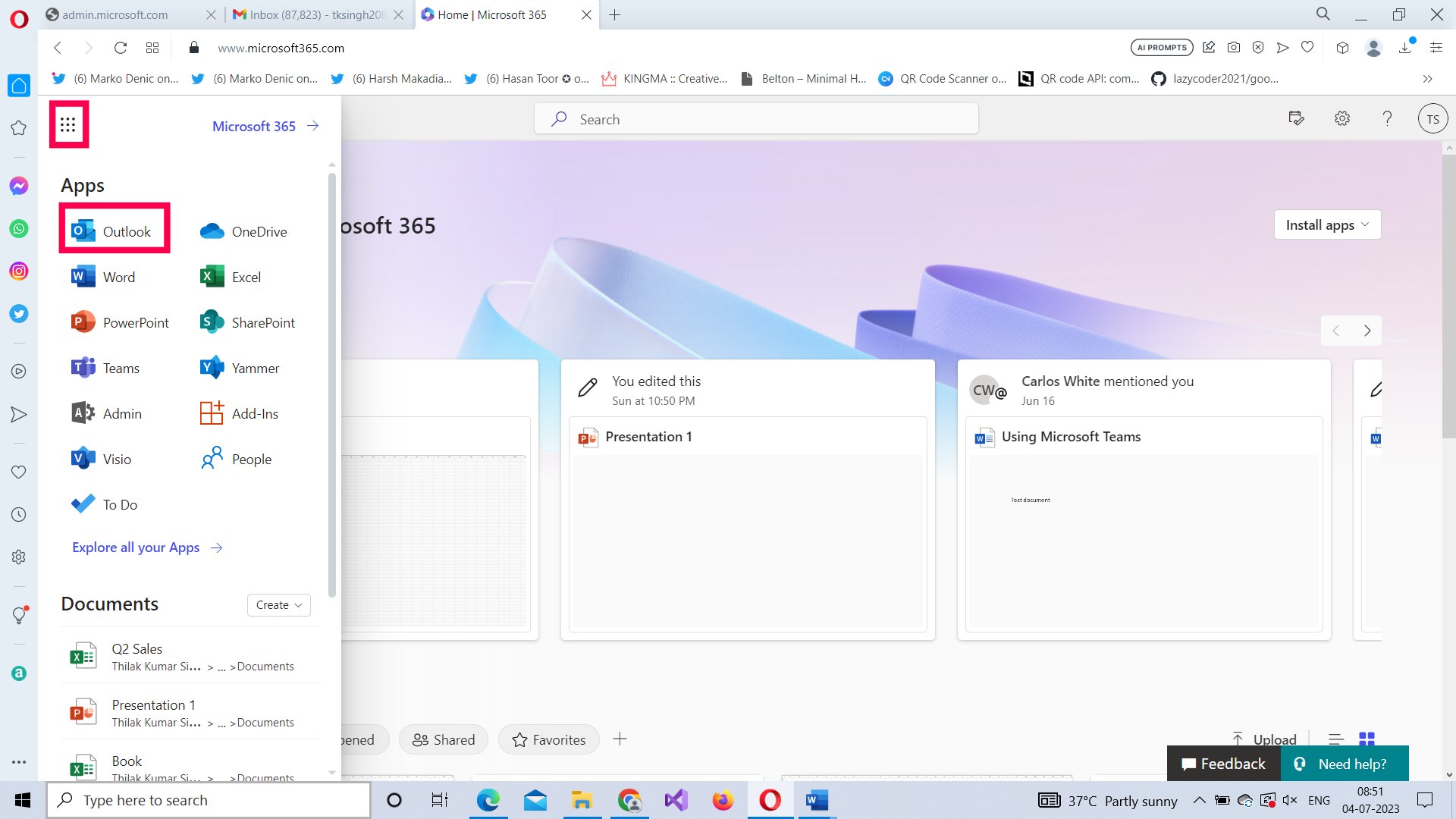Open the Presentation 1 recommended card
1456x819 pixels.
pyautogui.click(x=748, y=500)
